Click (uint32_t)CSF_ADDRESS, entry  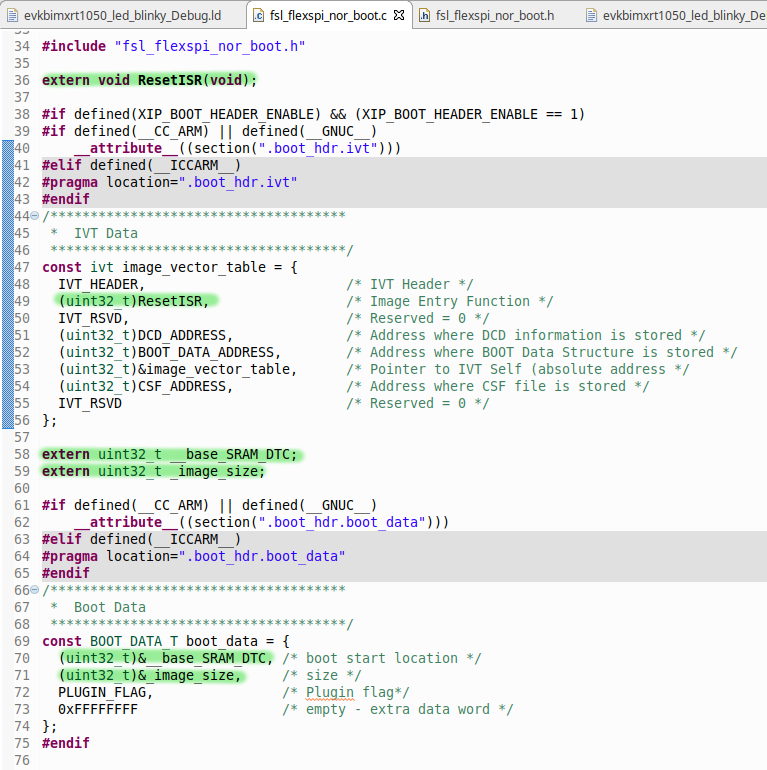(x=145, y=386)
